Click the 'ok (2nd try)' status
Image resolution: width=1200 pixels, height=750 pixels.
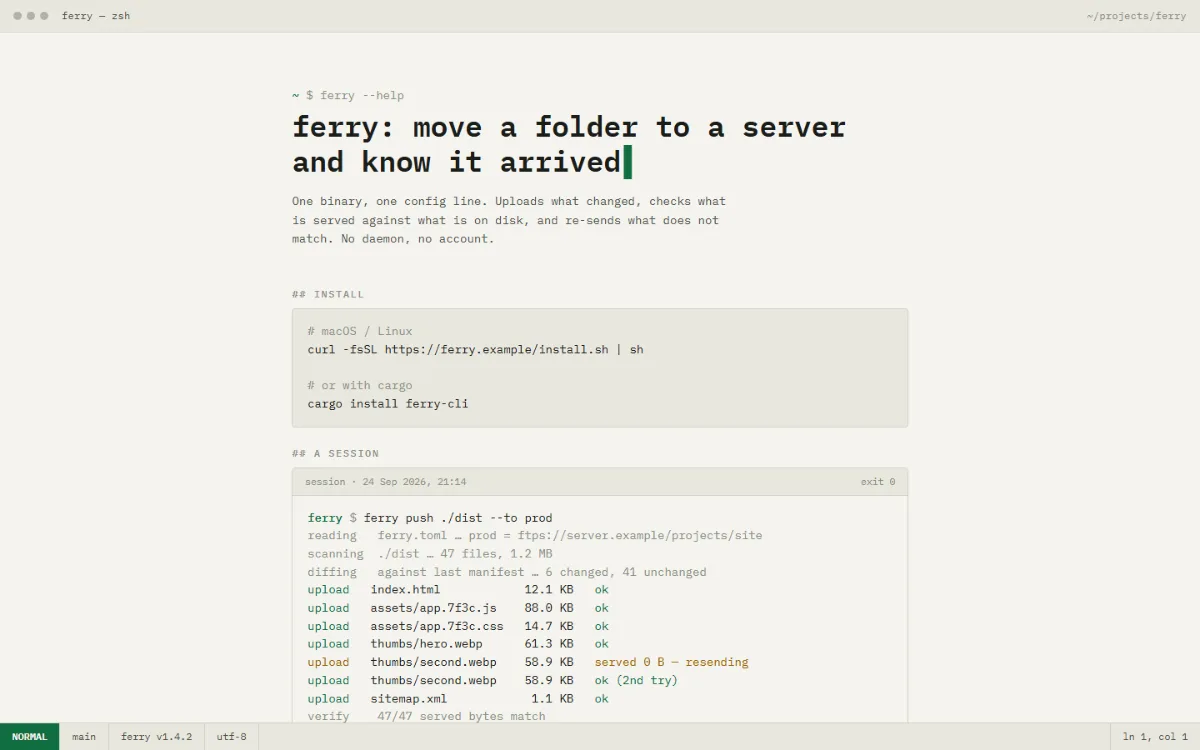pyautogui.click(x=636, y=681)
